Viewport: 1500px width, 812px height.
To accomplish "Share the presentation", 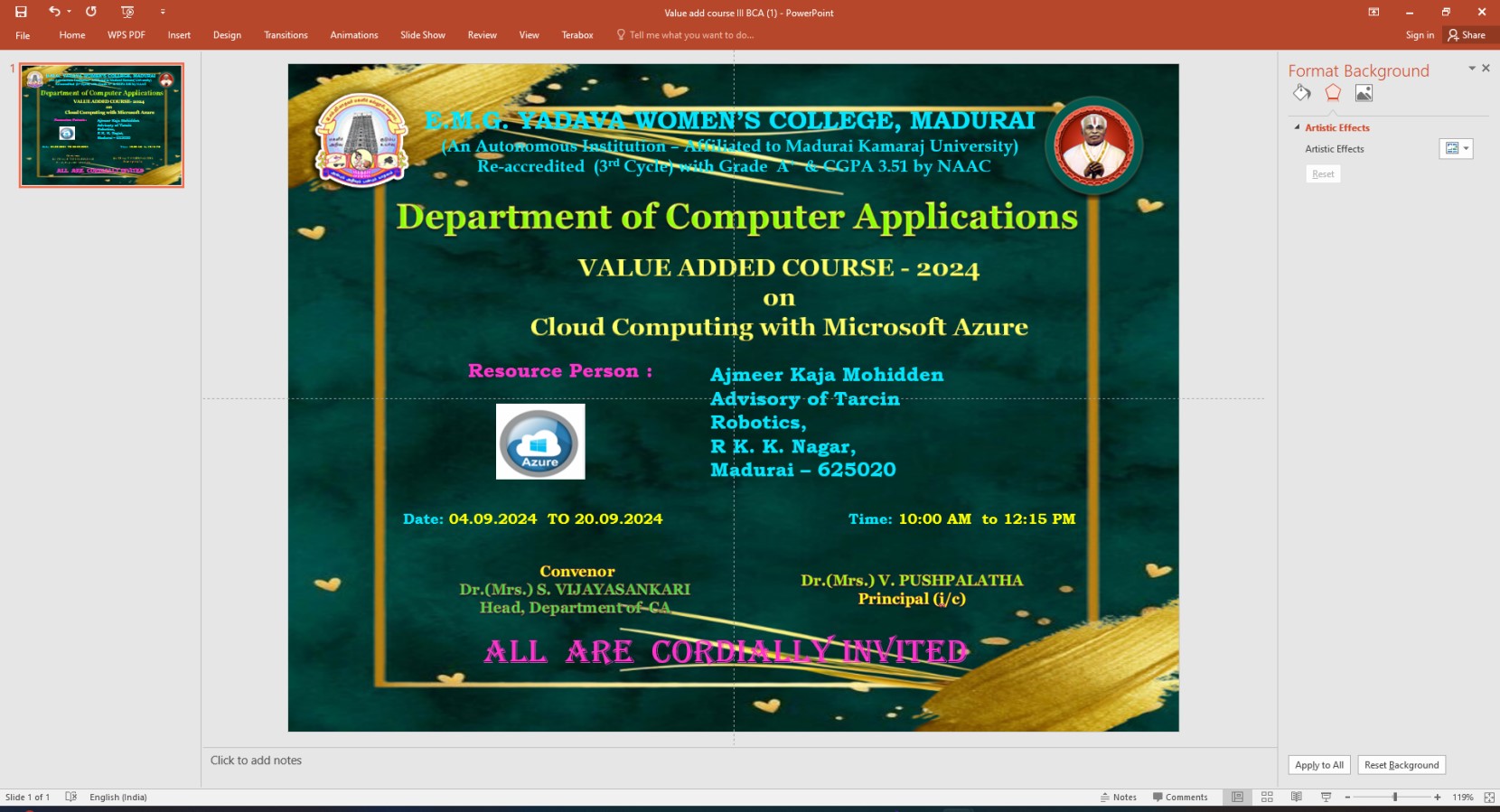I will click(x=1467, y=35).
